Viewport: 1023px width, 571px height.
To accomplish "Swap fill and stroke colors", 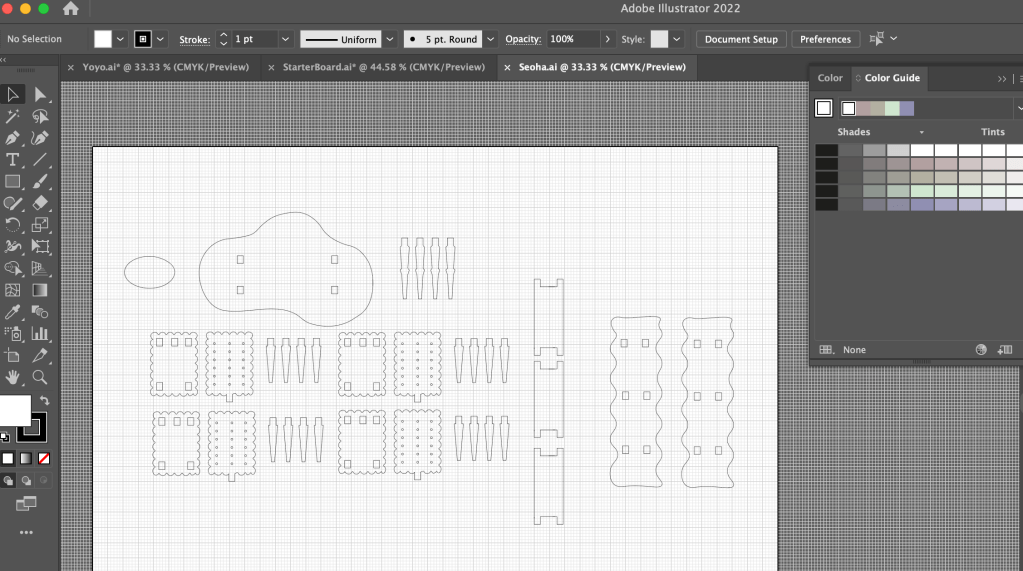I will coord(44,401).
